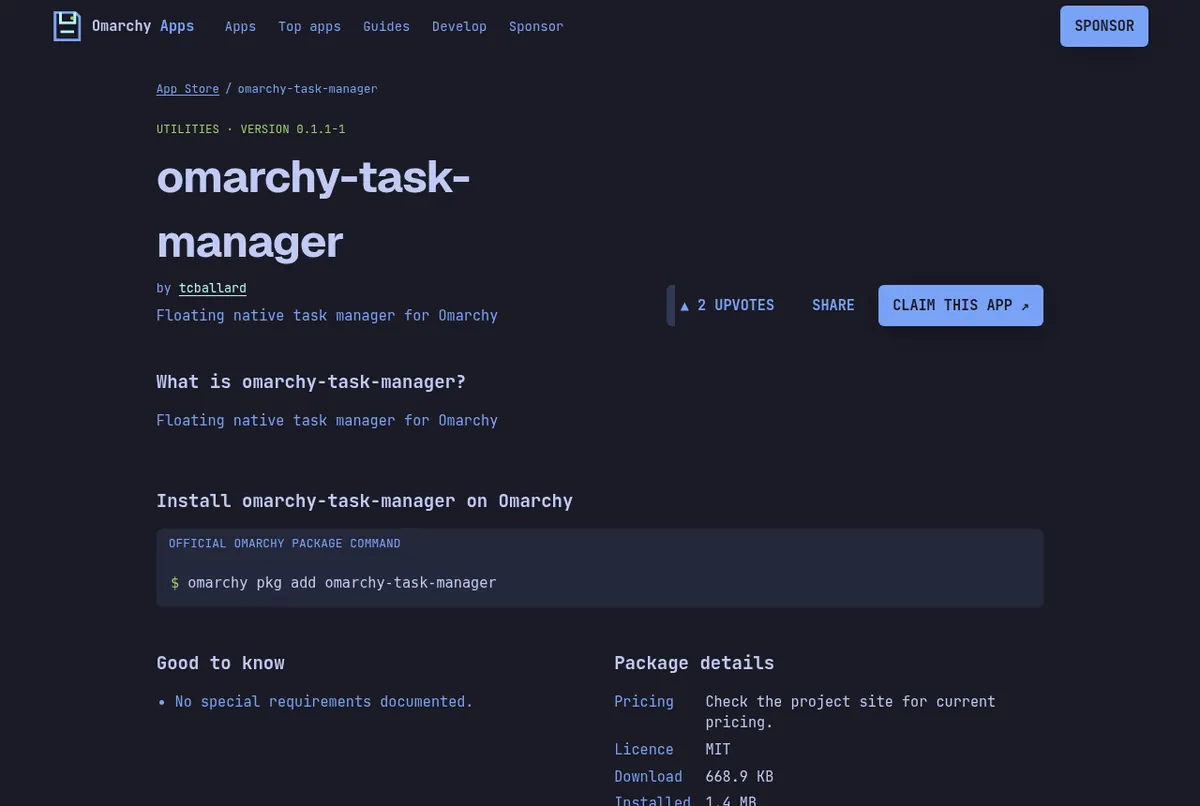The height and width of the screenshot is (806, 1200).
Task: Click the SHARE button
Action: [x=833, y=305]
